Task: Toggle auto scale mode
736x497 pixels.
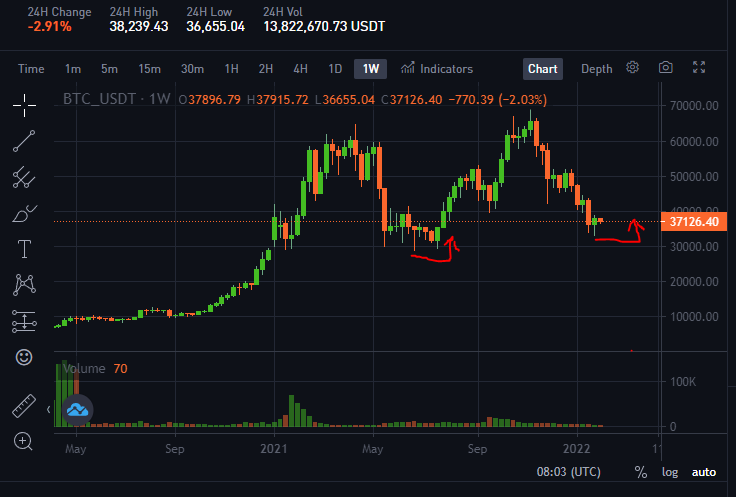Action: pyautogui.click(x=704, y=472)
